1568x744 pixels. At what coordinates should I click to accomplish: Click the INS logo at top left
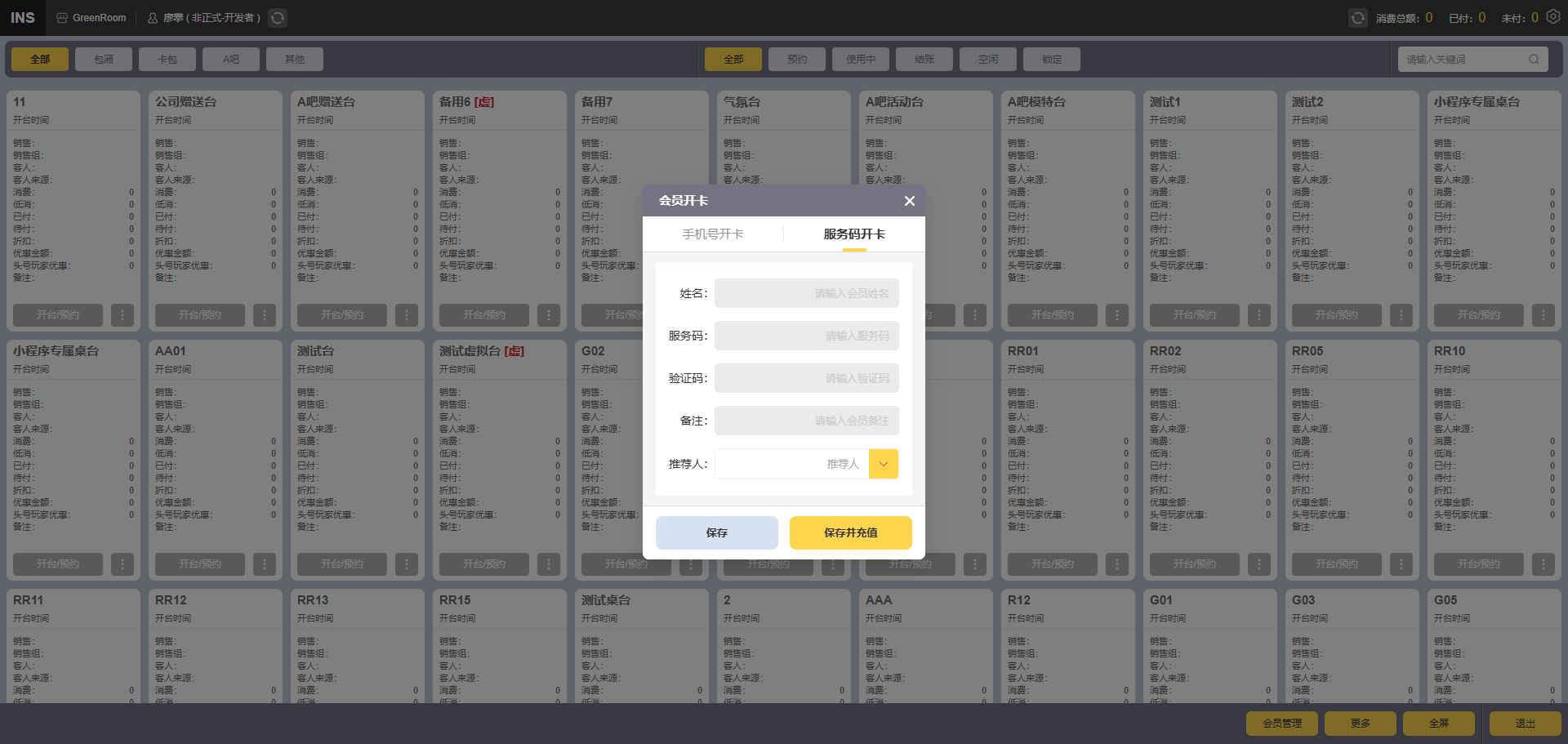click(23, 18)
